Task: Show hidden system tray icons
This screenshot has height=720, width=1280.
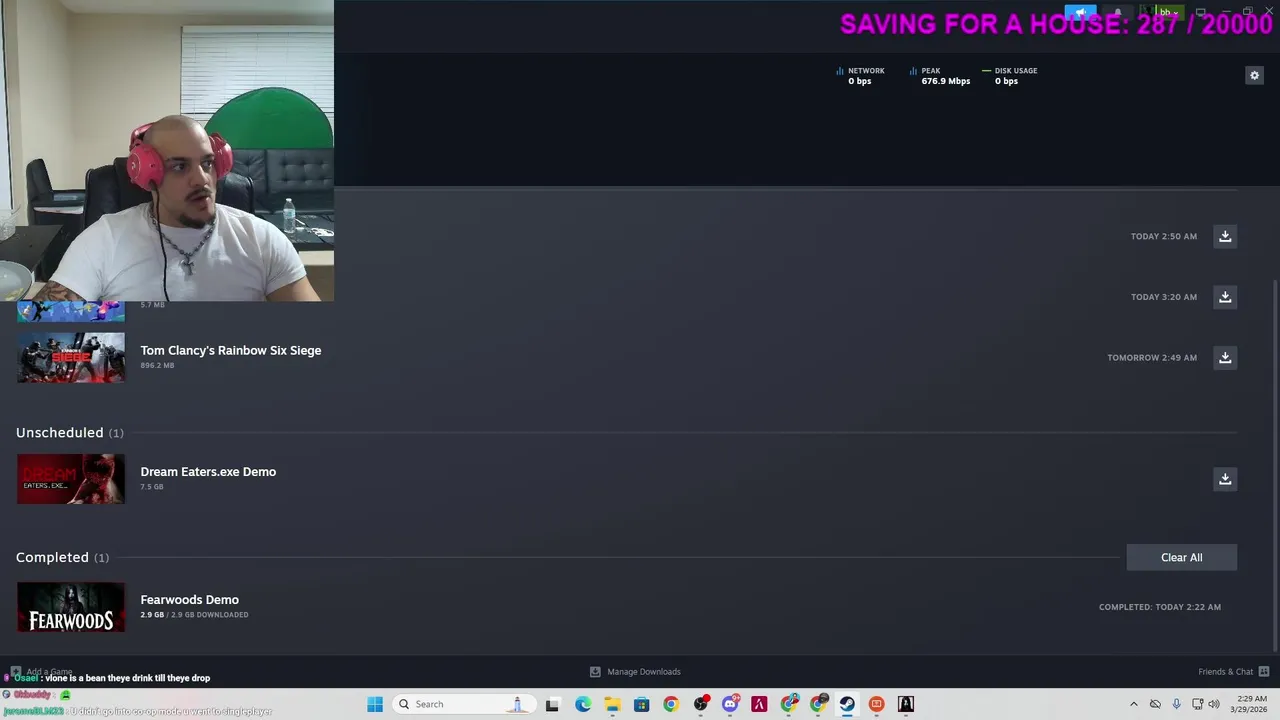Action: coord(1133,704)
